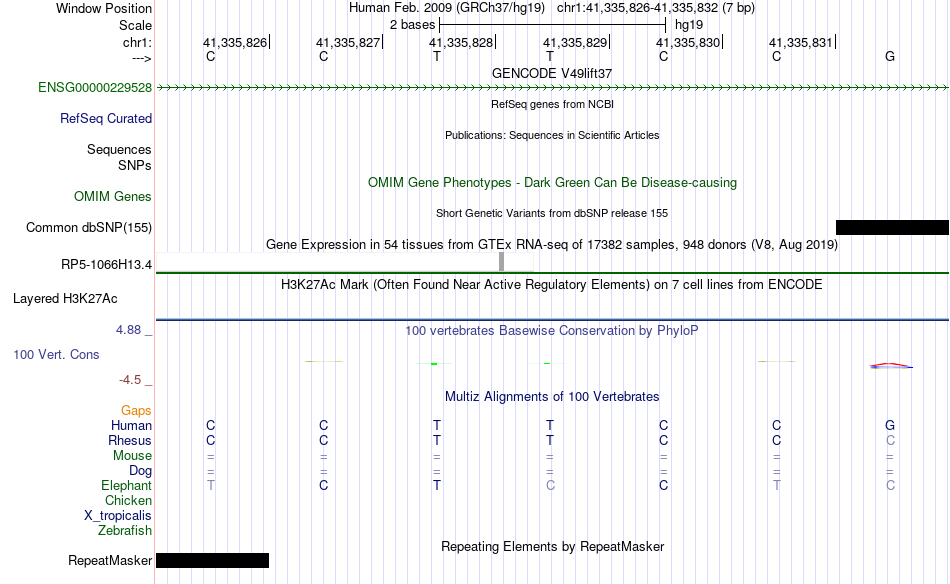Image resolution: width=950 pixels, height=584 pixels.
Task: Click the gray GTEx expression bar
Action: (x=502, y=262)
